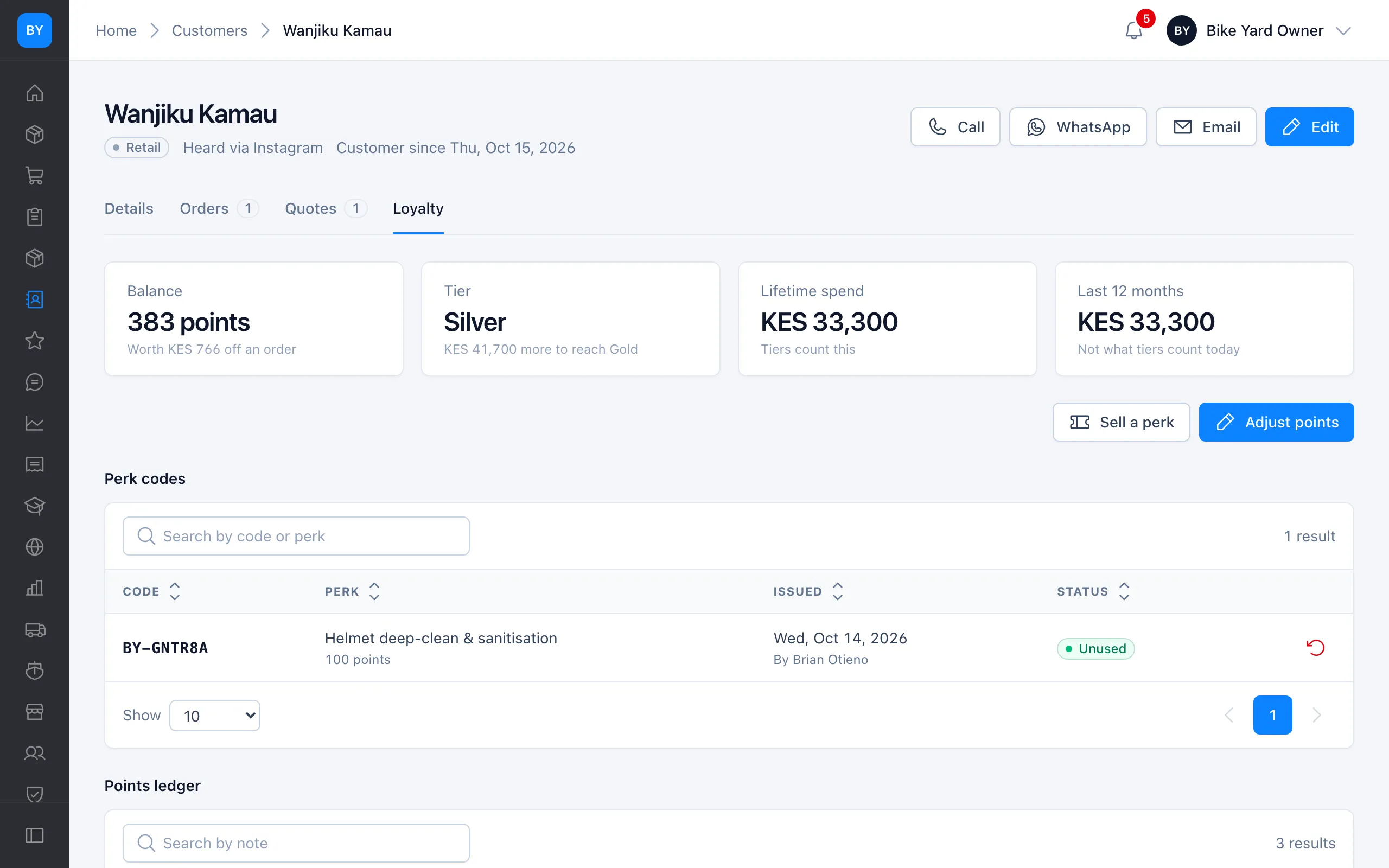Click the Silver tier value
The width and height of the screenshot is (1389, 868).
coord(475,322)
